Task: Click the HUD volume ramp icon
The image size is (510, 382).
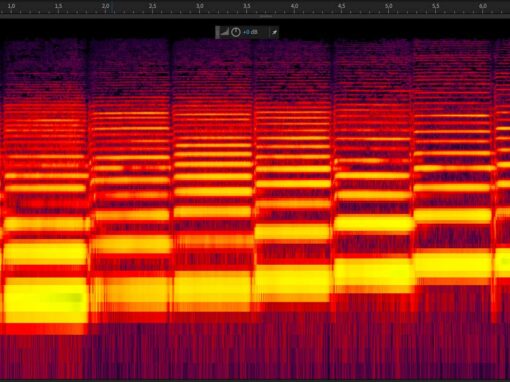Action: pos(225,32)
